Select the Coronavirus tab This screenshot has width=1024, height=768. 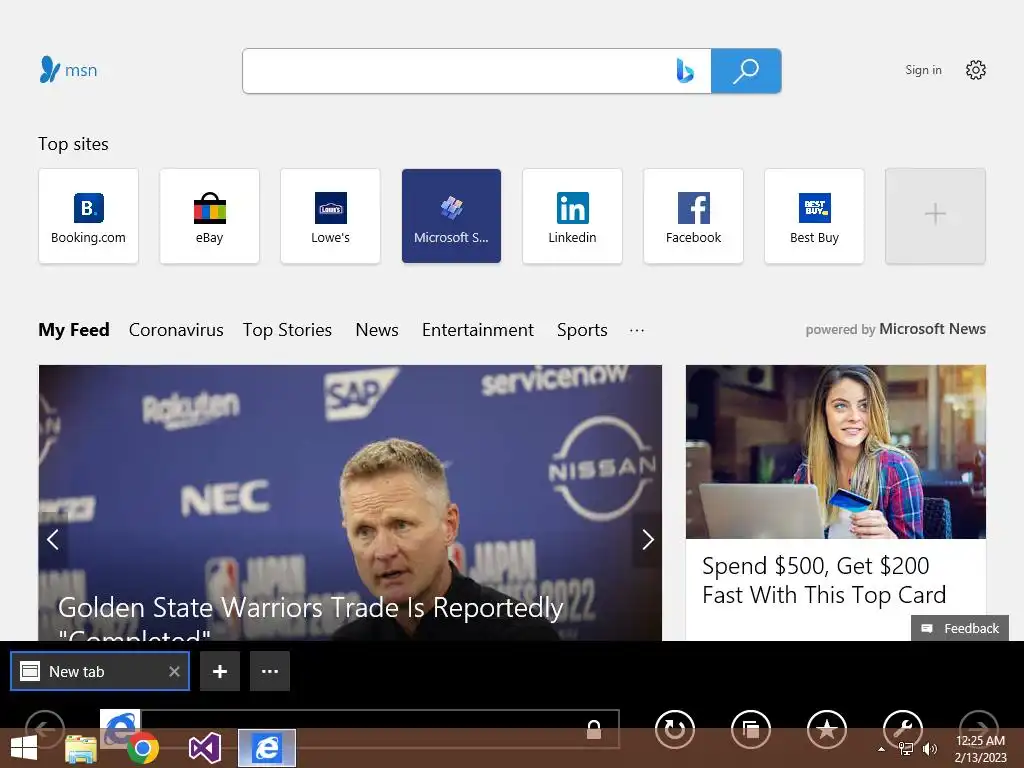tap(176, 330)
